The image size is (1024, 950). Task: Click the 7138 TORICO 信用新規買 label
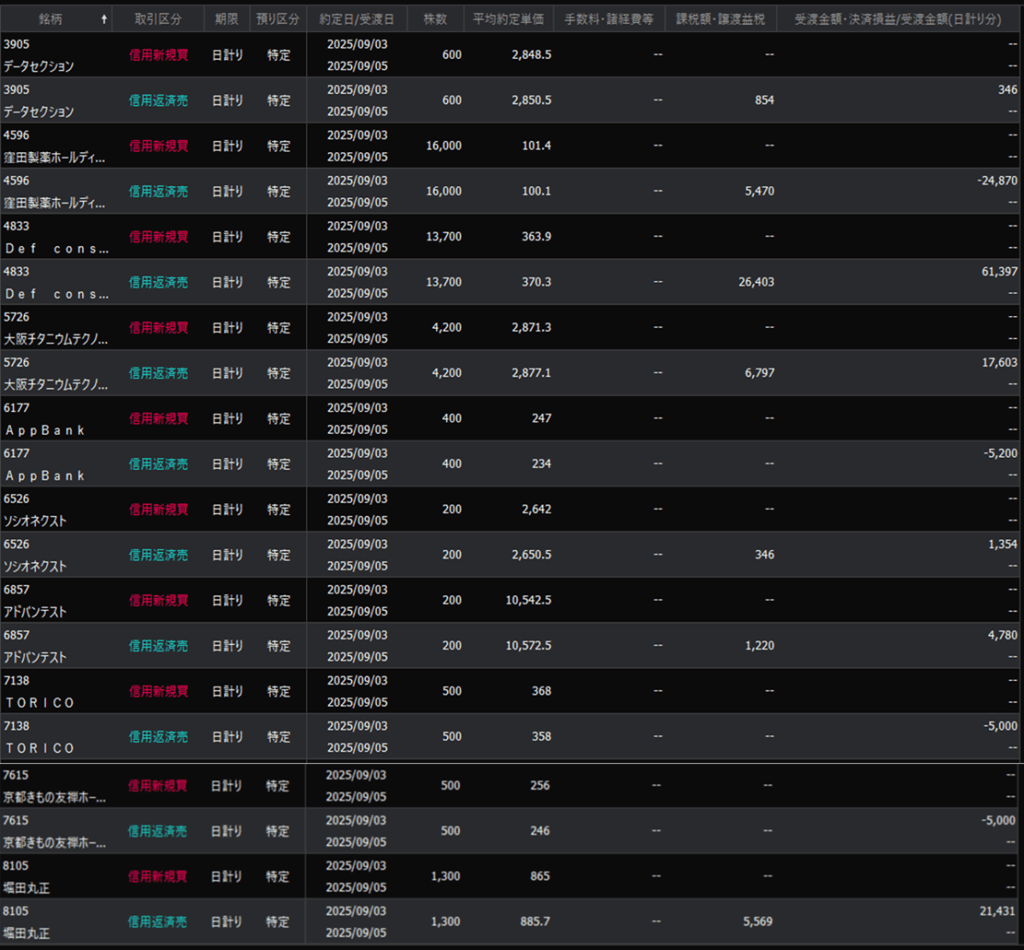pyautogui.click(x=158, y=691)
